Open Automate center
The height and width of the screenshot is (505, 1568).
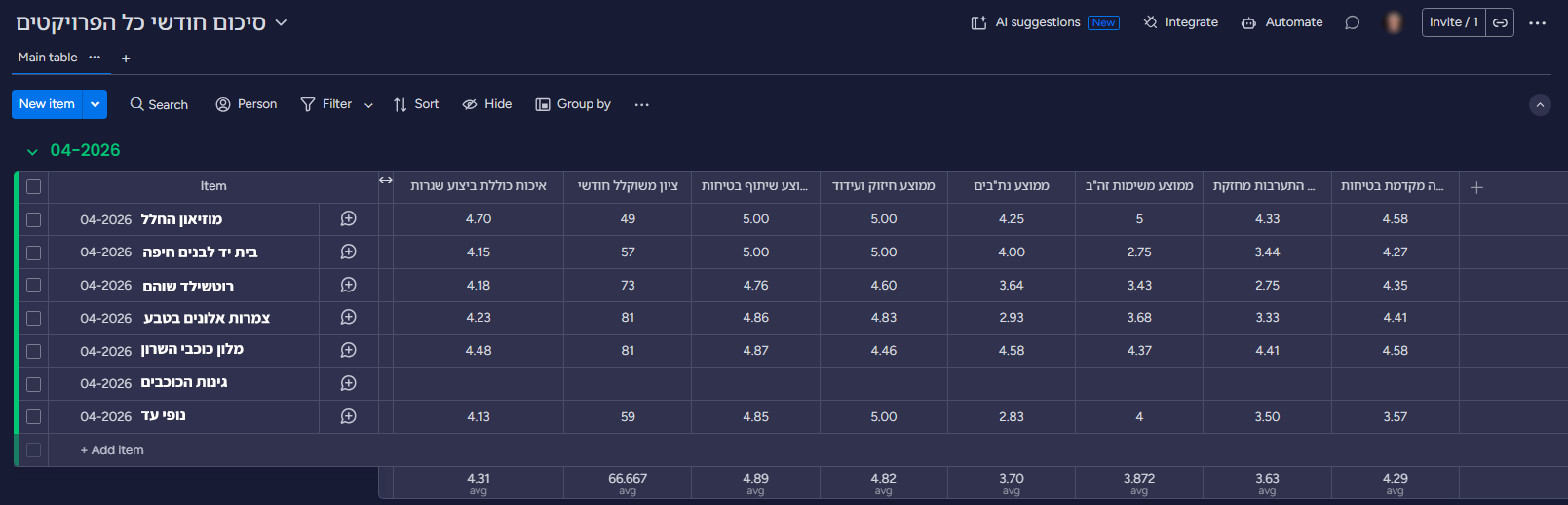(1282, 22)
